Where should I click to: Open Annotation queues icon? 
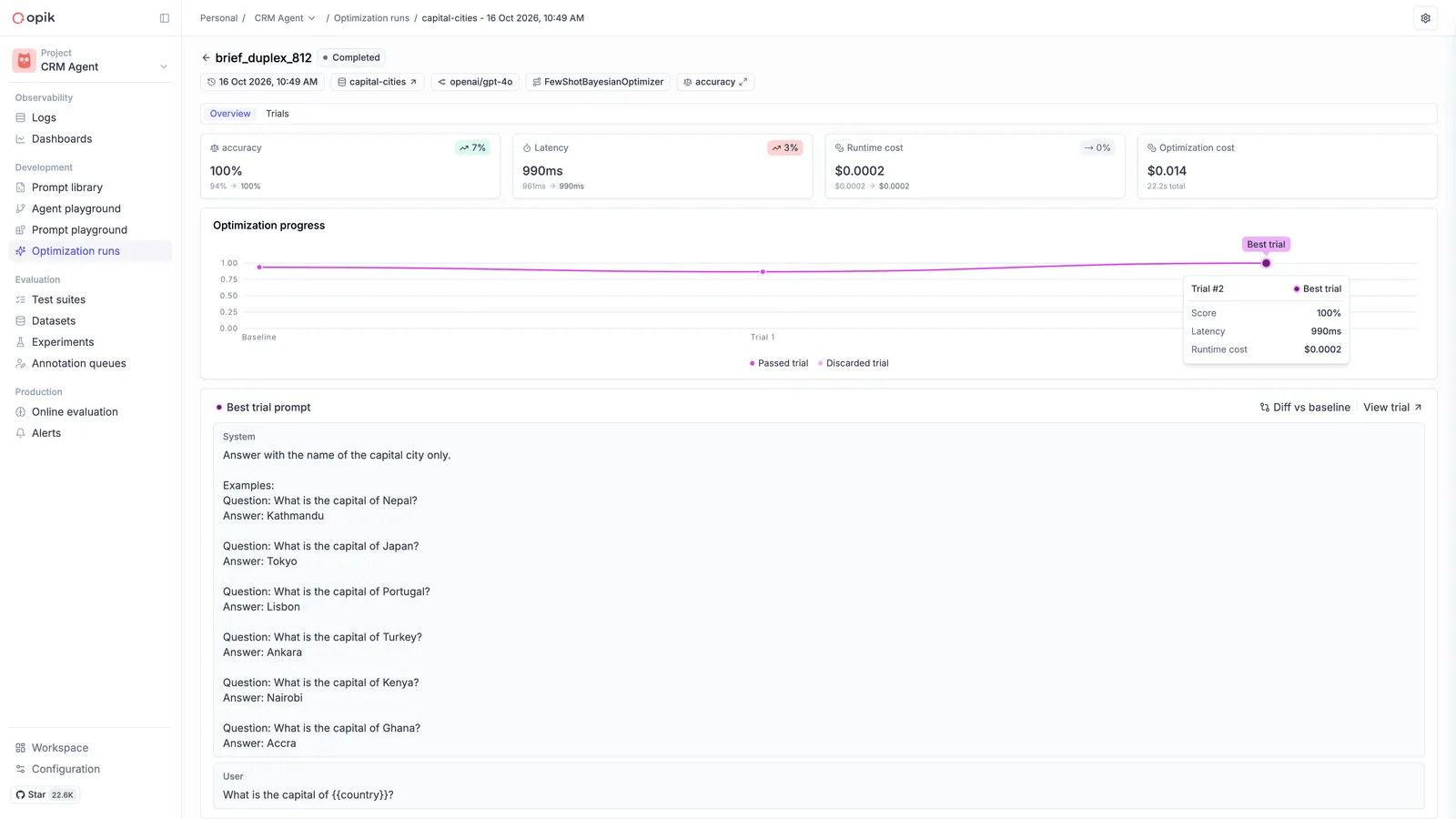20,363
